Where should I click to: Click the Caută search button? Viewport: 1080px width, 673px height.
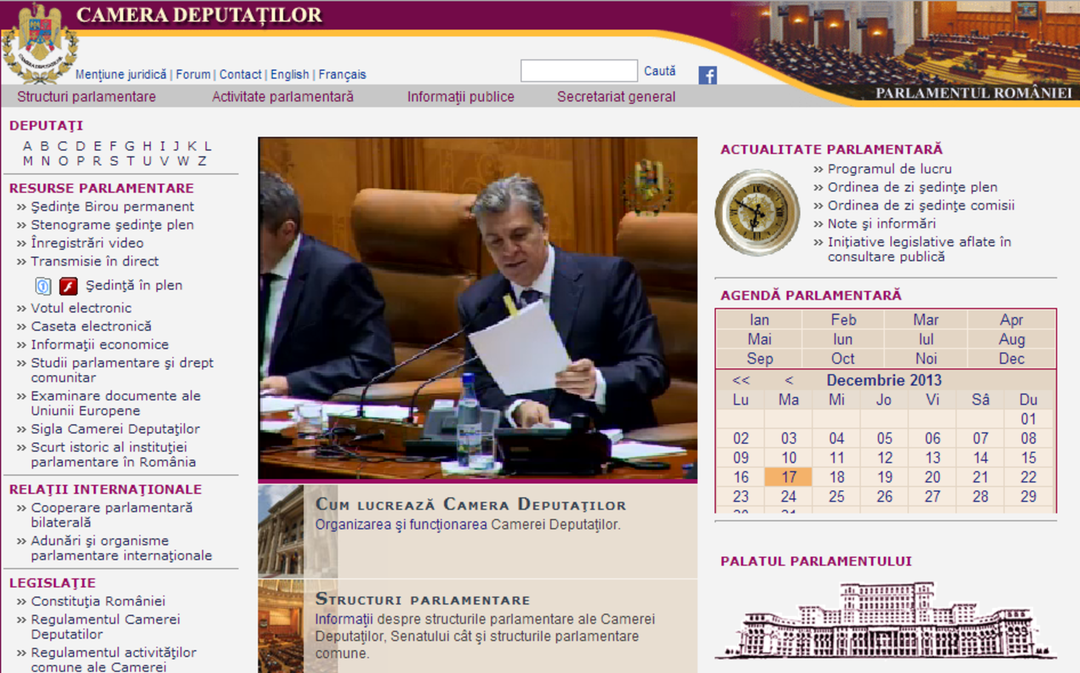pos(660,71)
